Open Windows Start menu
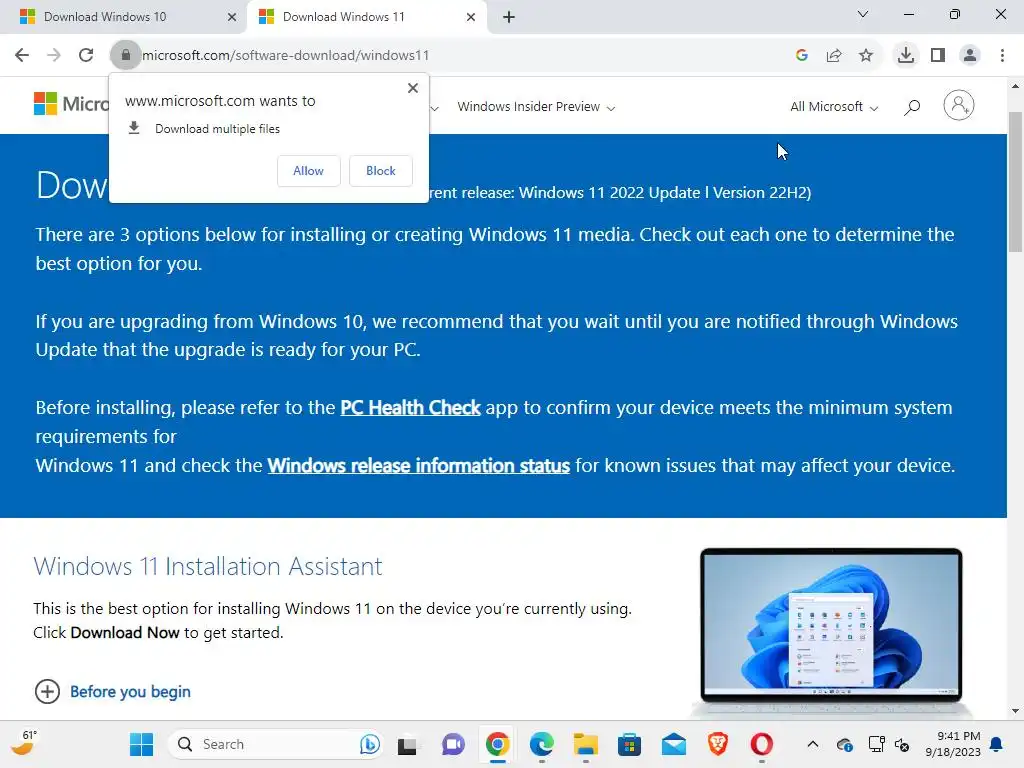The image size is (1024, 768). click(x=141, y=744)
